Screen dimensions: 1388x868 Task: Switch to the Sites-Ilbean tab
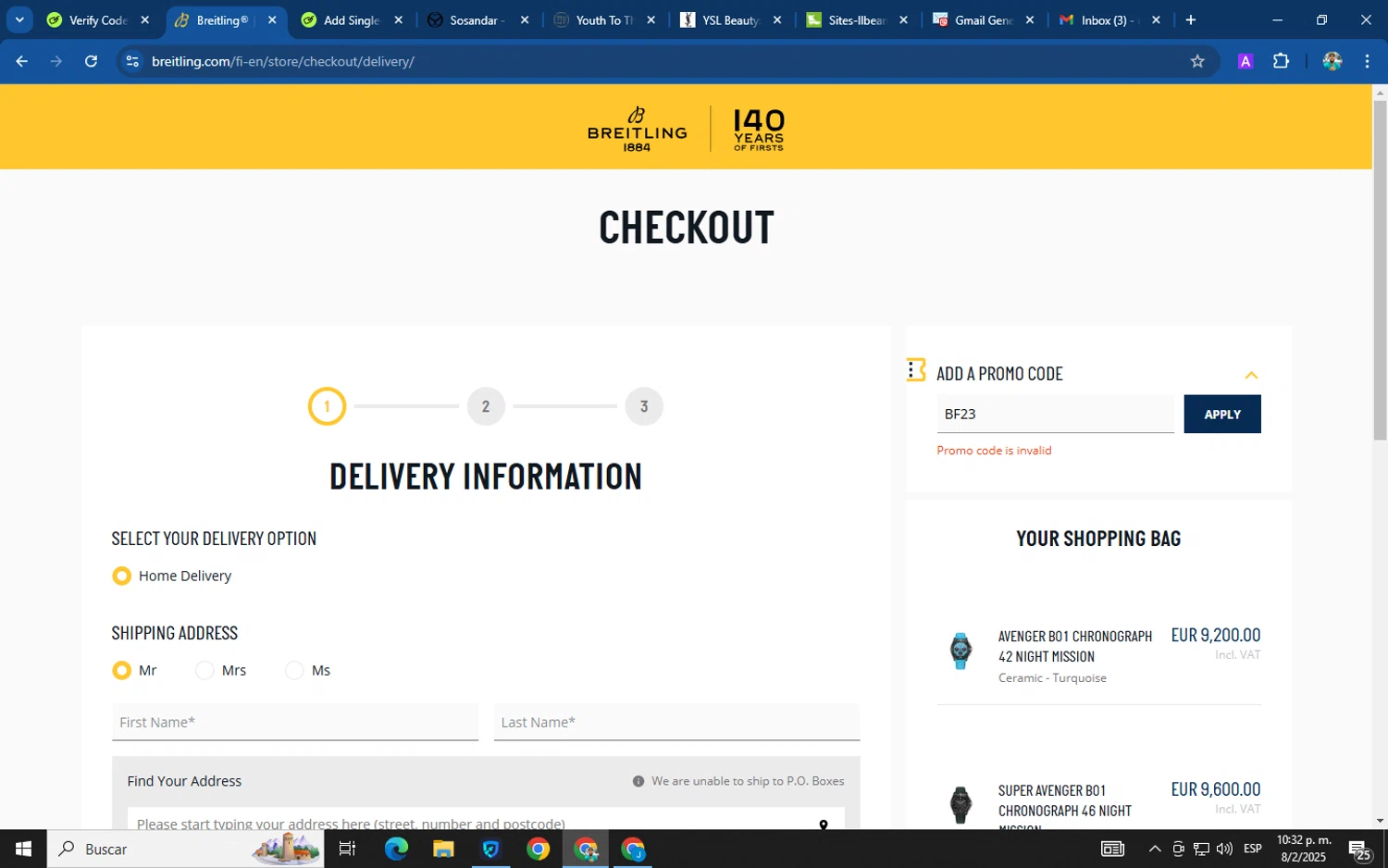[857, 19]
